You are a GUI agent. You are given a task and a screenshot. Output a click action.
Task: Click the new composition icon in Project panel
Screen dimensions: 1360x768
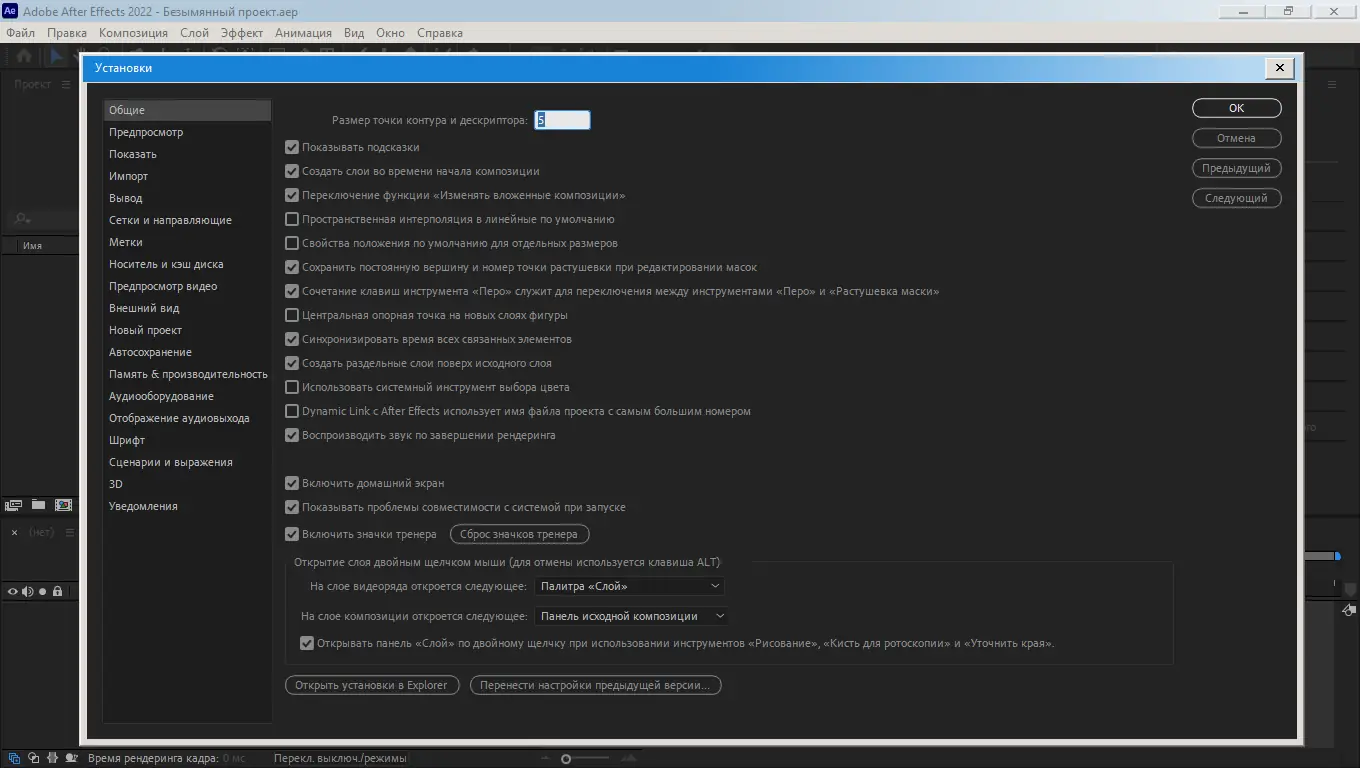[63, 505]
